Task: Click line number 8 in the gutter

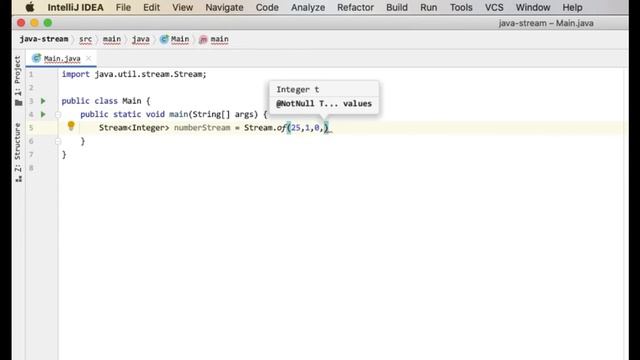Action: point(31,168)
